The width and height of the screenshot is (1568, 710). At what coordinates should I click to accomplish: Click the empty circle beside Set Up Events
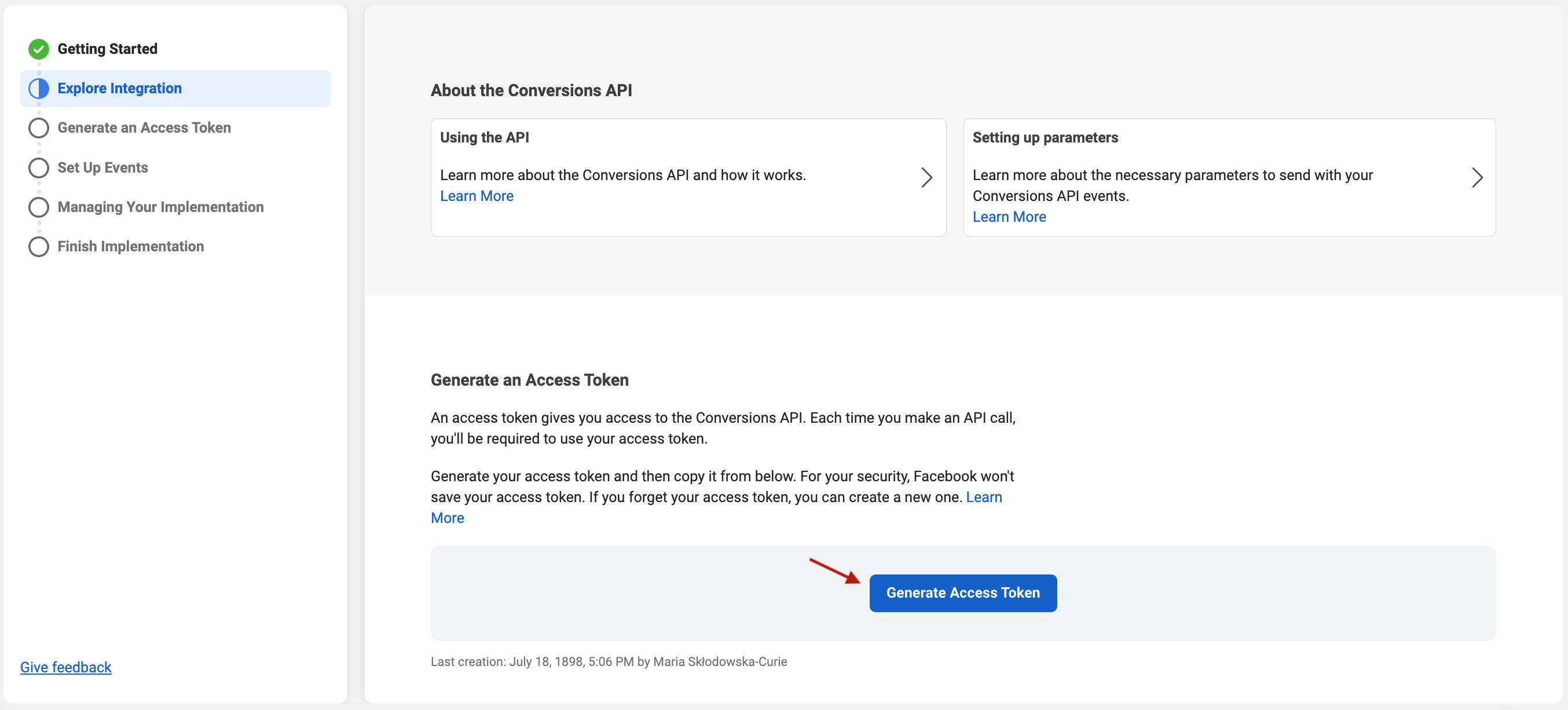click(x=38, y=167)
